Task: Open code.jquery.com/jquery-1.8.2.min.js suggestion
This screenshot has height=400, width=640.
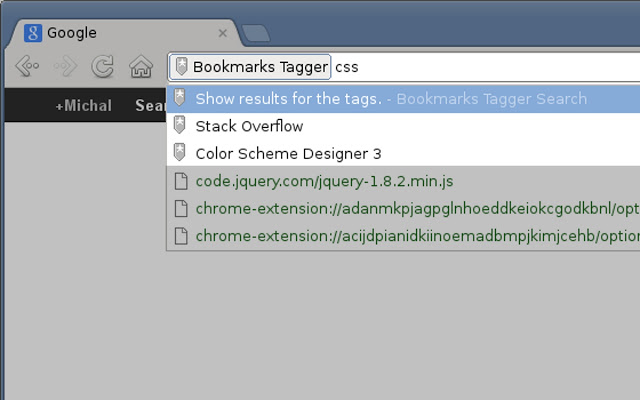Action: [403, 181]
